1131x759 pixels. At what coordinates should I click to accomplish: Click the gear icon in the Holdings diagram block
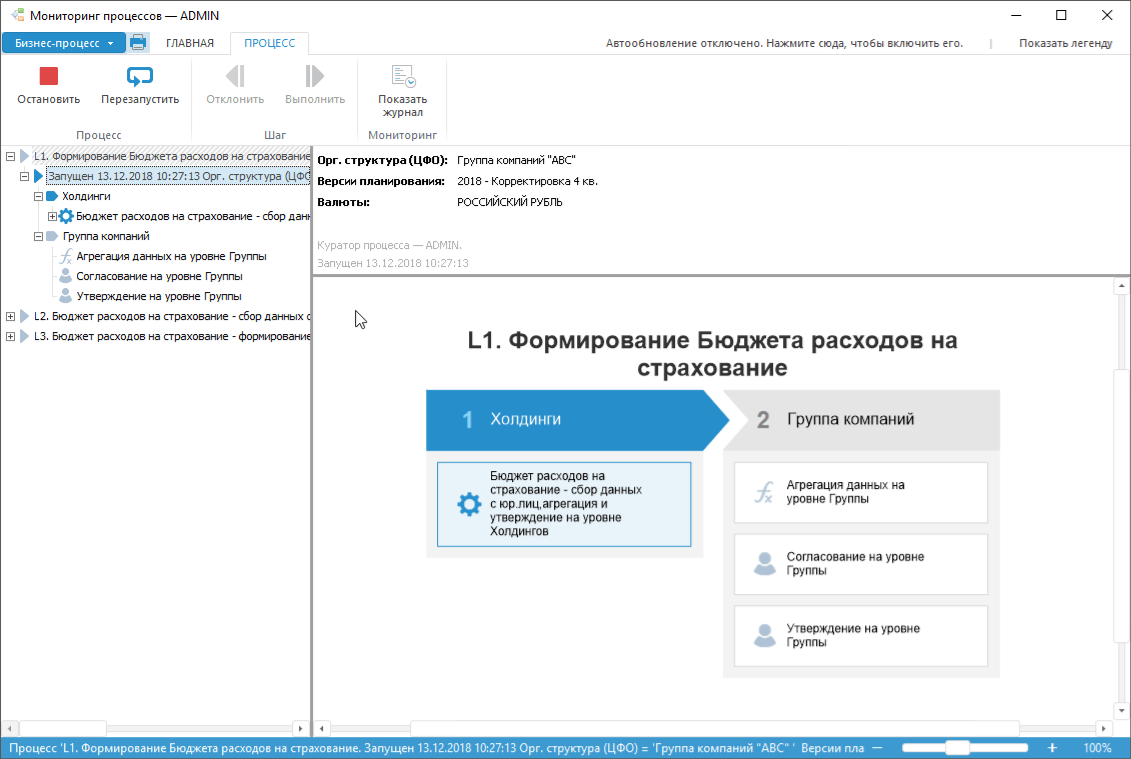tap(468, 504)
